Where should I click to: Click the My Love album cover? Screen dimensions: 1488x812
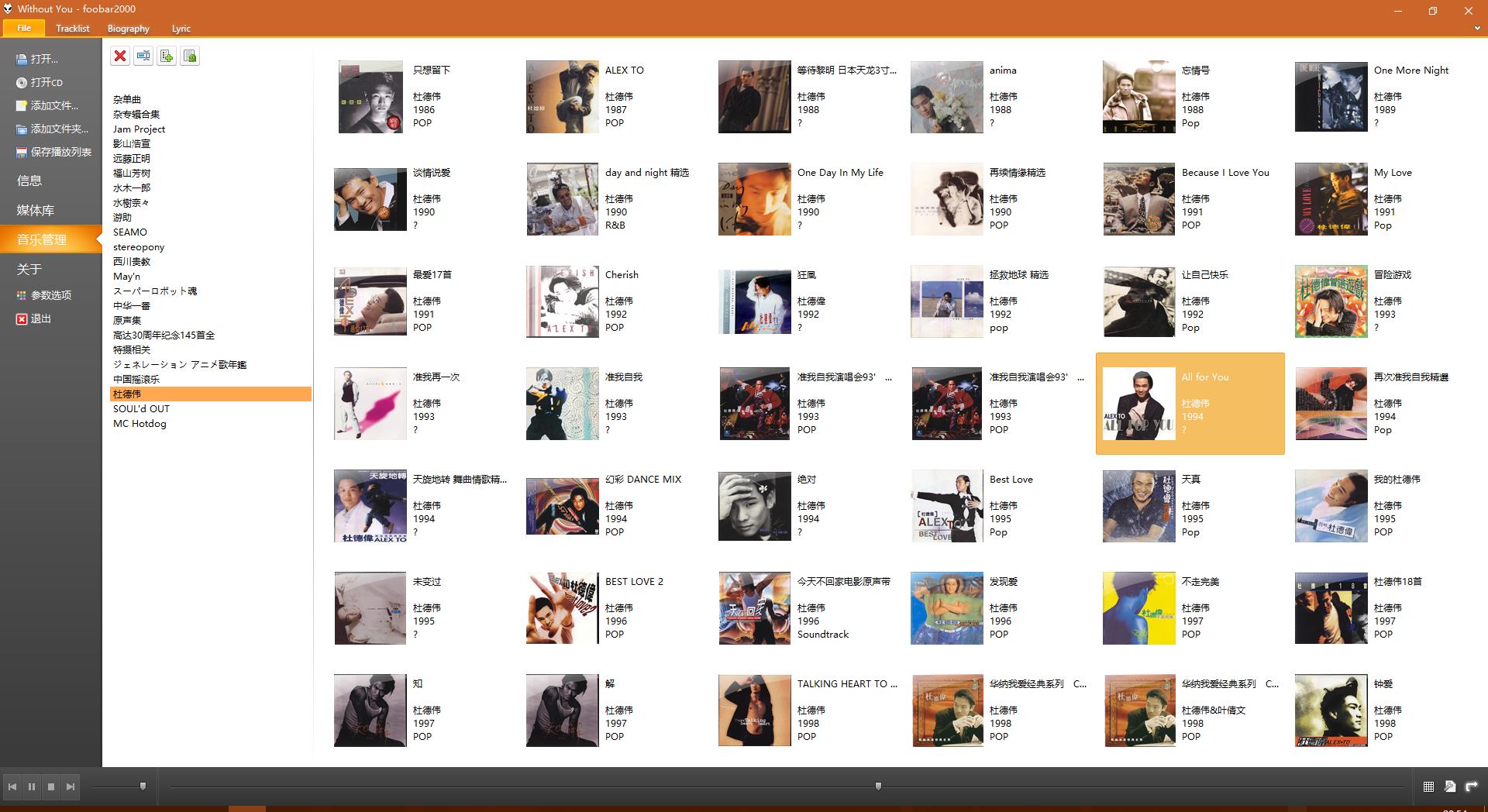(x=1331, y=199)
